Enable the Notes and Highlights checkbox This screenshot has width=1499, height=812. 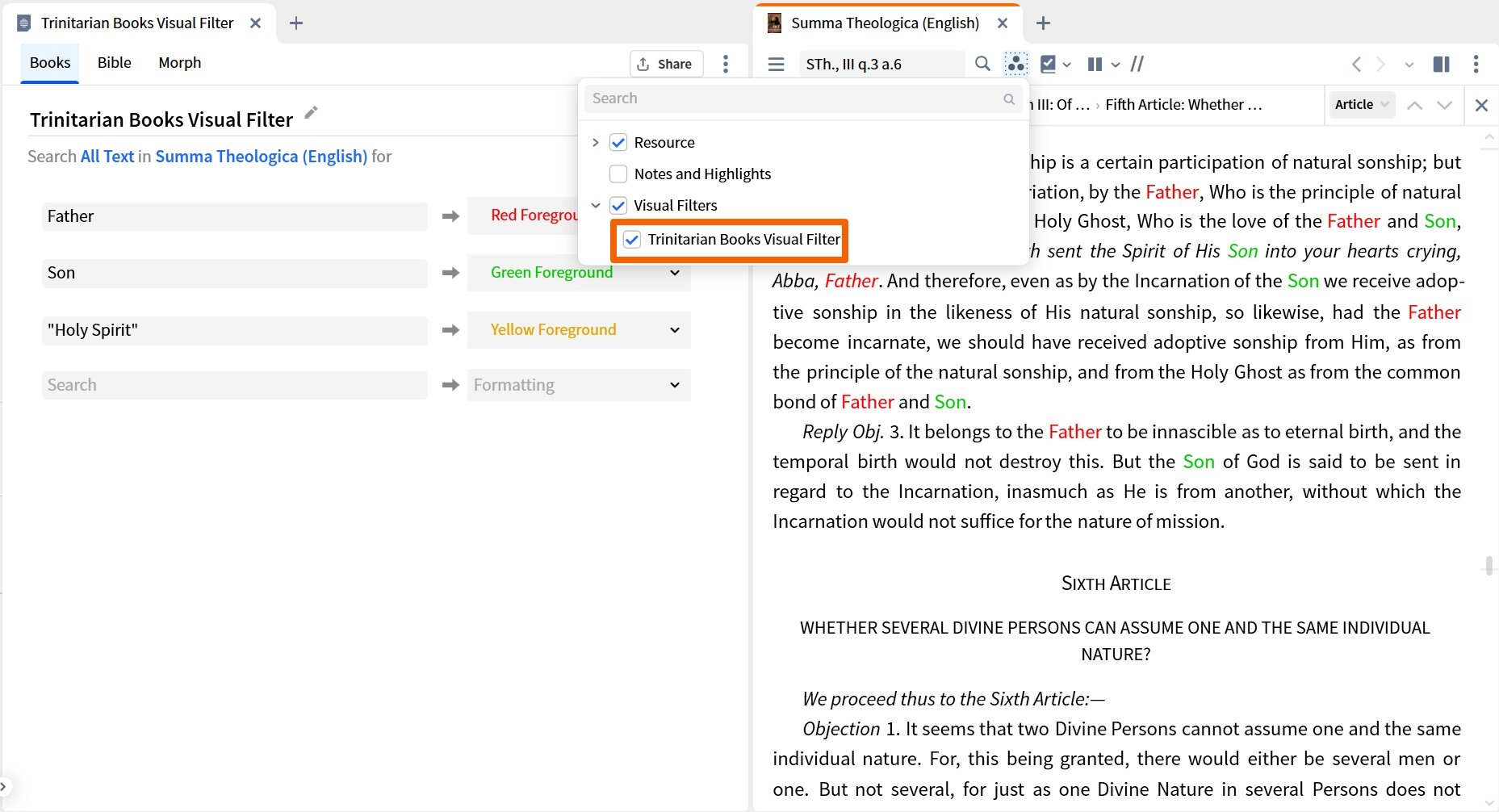618,174
